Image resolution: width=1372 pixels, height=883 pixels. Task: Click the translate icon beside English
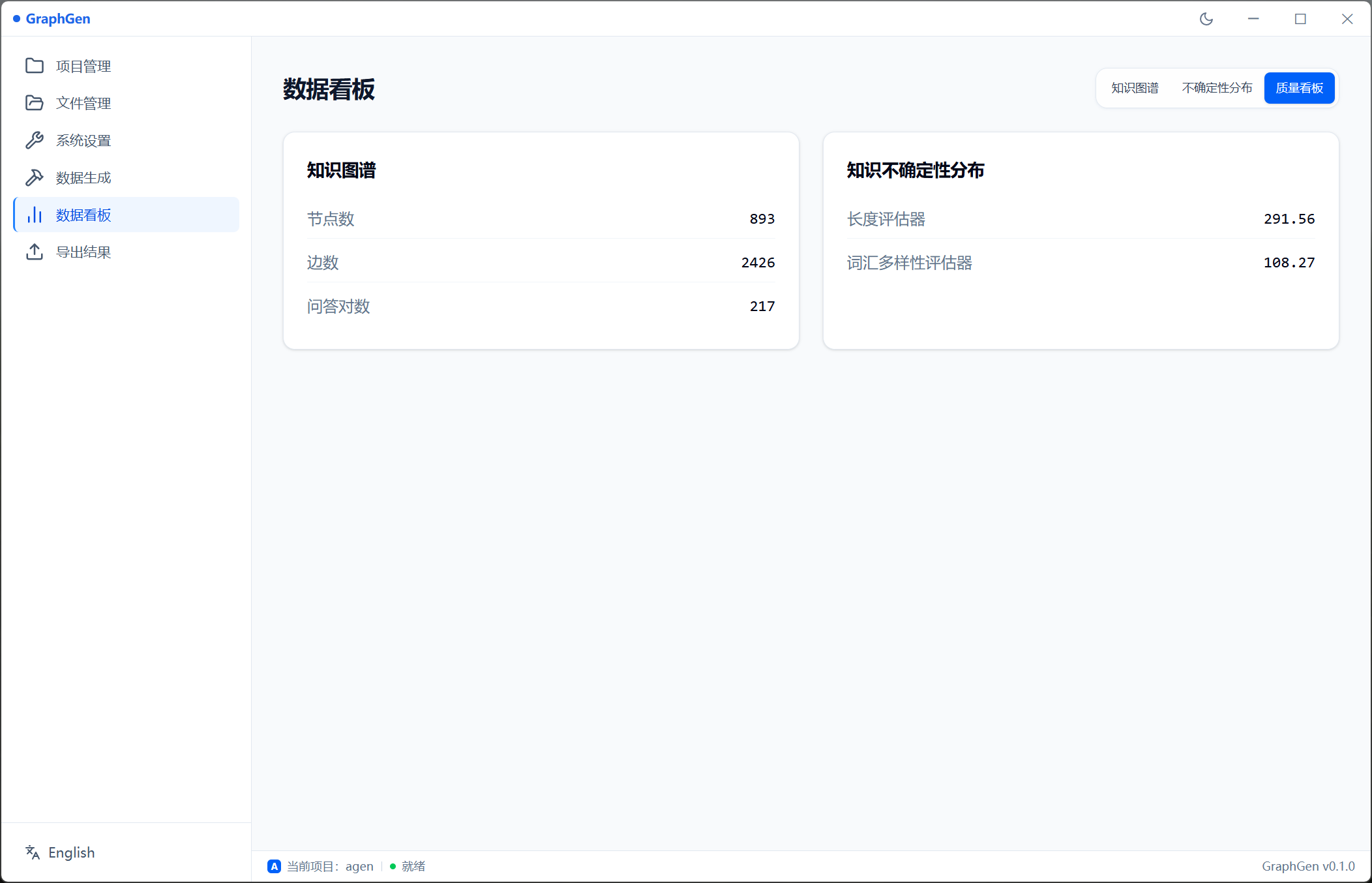tap(33, 852)
